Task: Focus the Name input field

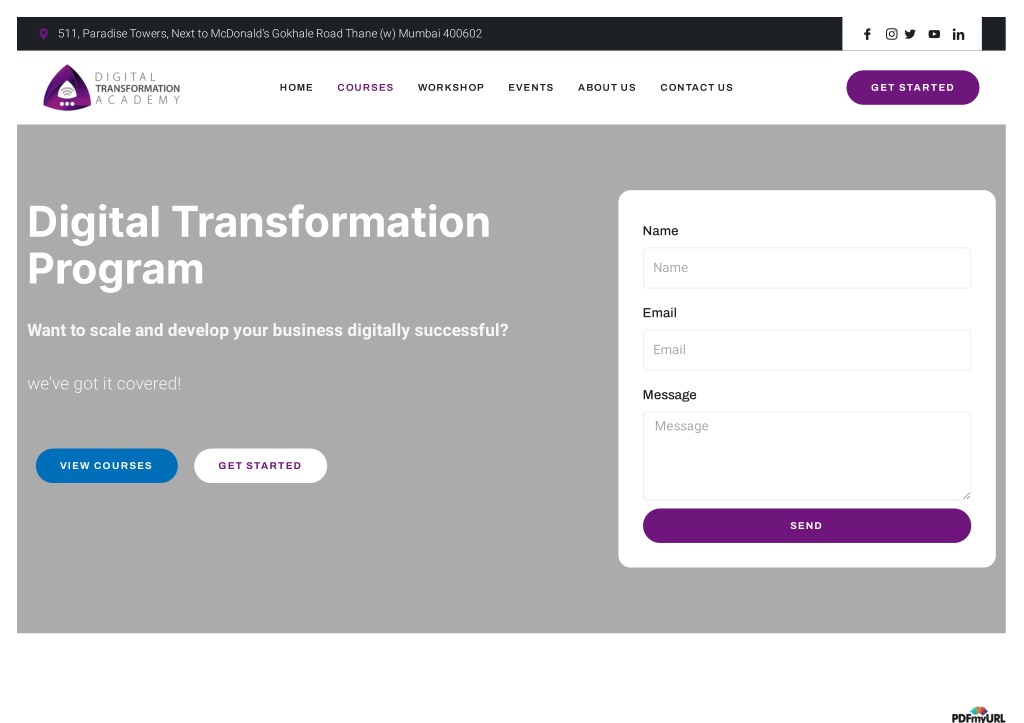Action: (807, 268)
